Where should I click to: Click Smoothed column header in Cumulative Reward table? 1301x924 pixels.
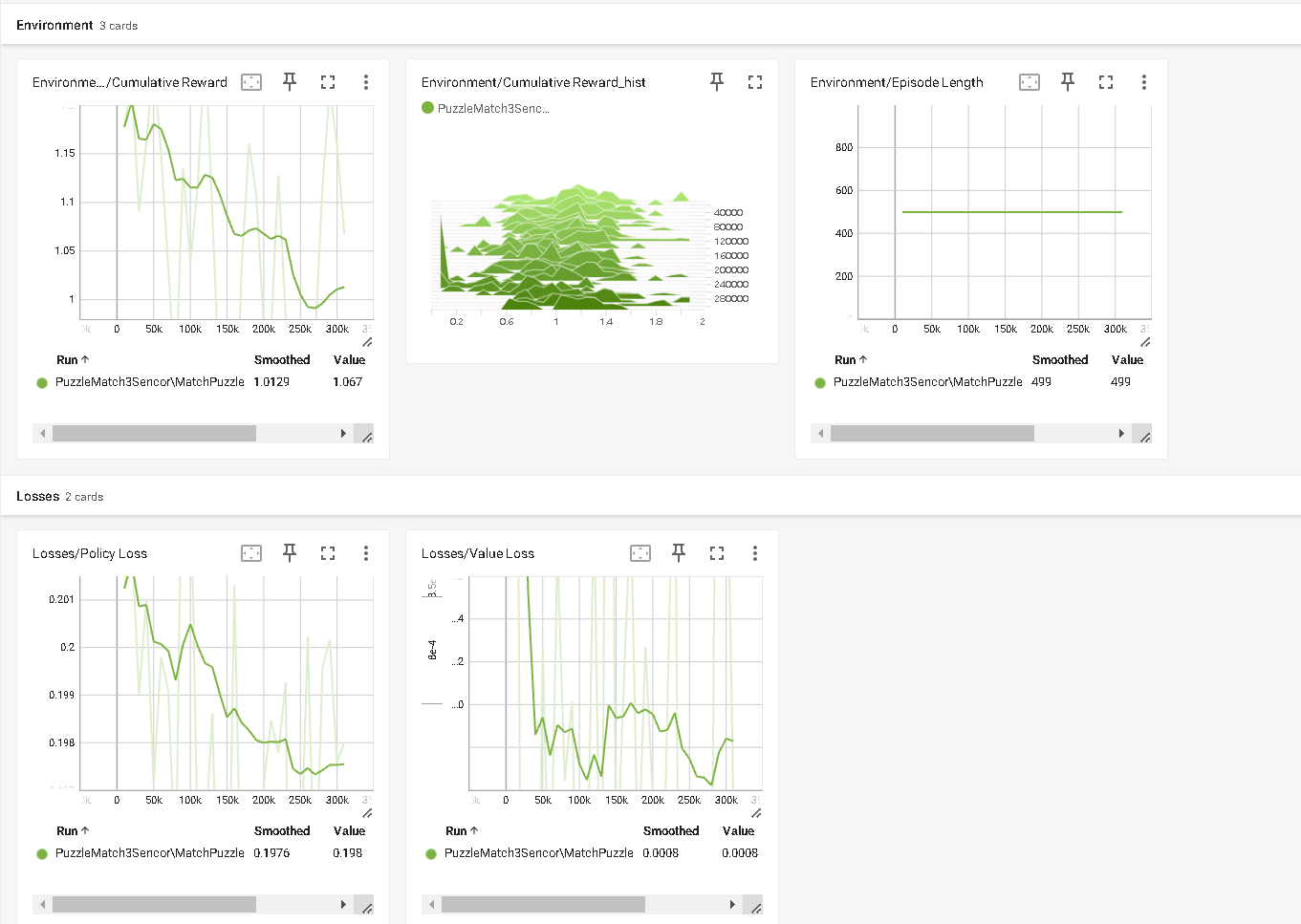coord(282,360)
